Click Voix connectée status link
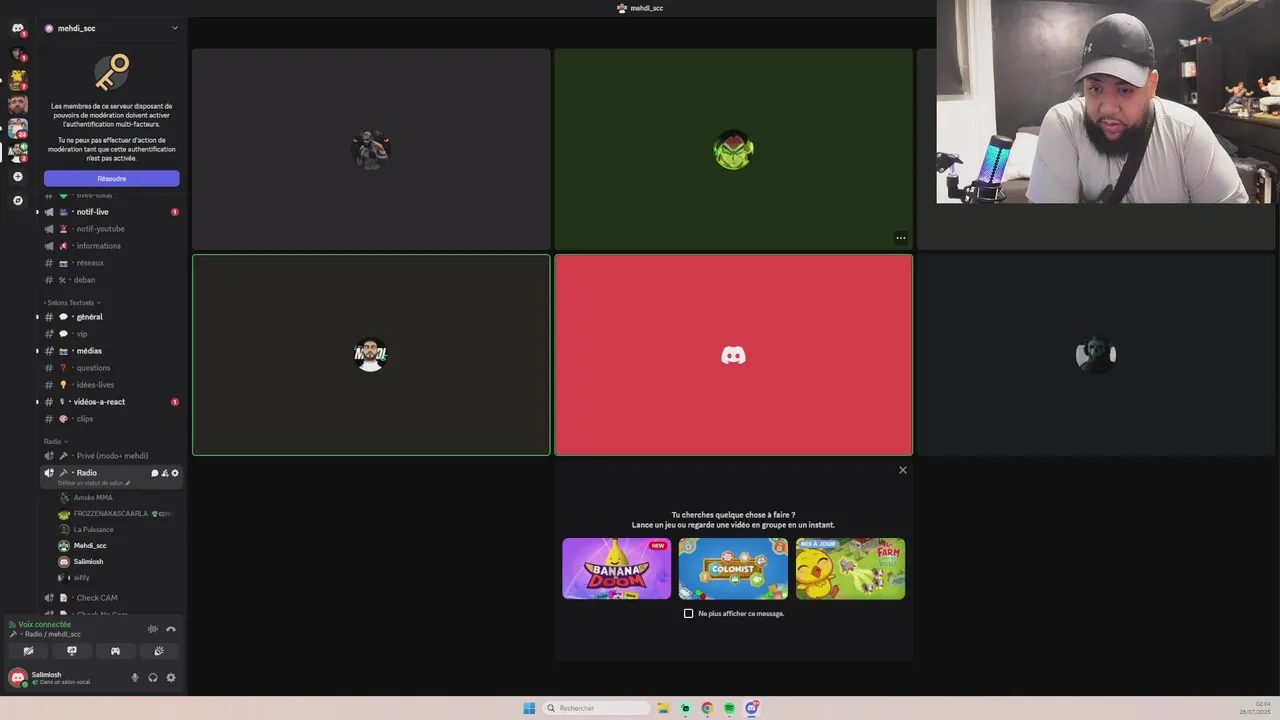The width and height of the screenshot is (1280, 720). (45, 624)
